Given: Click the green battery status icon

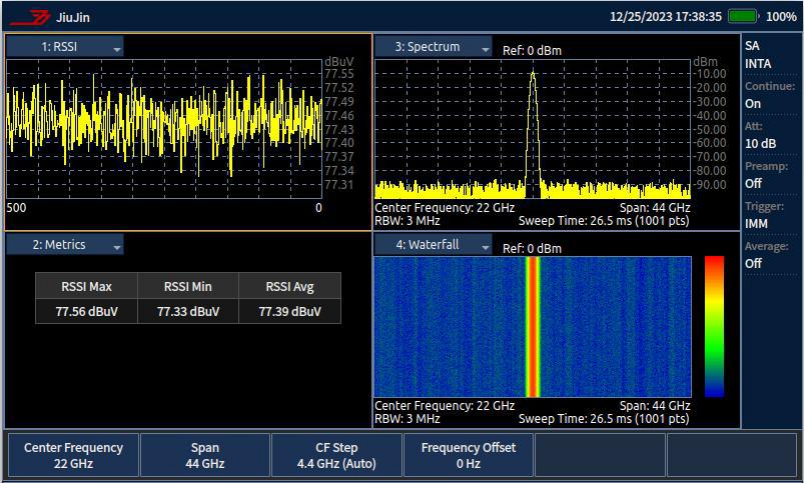Looking at the screenshot, I should [x=743, y=16].
